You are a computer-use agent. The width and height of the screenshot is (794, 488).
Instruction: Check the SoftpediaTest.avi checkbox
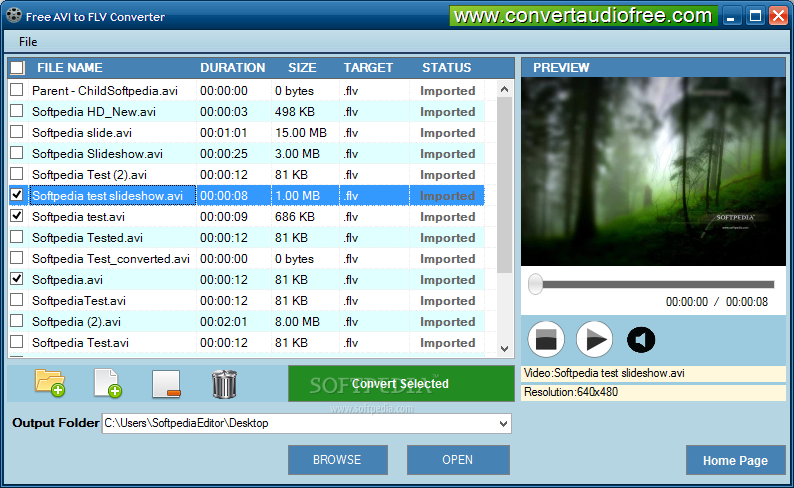tap(17, 300)
